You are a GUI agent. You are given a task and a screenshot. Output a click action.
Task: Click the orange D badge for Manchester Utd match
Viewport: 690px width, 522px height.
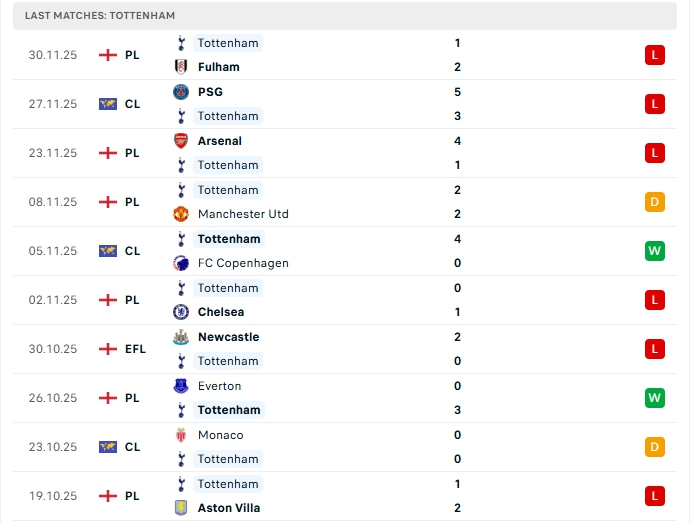pyautogui.click(x=655, y=202)
